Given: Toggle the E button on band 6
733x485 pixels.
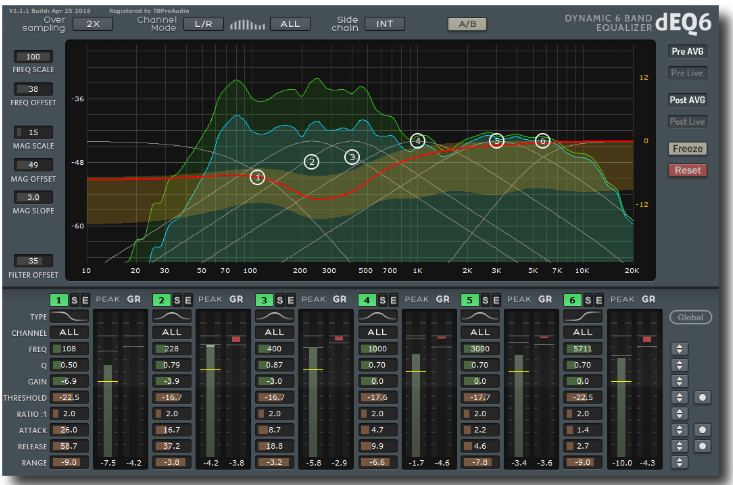Looking at the screenshot, I should tap(599, 300).
